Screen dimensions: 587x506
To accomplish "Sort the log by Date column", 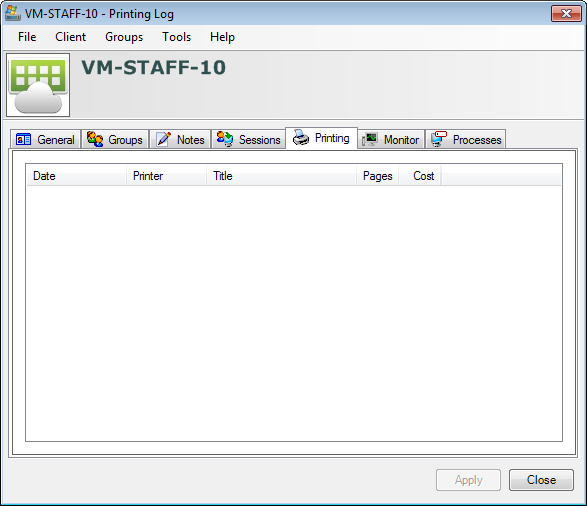I will pyautogui.click(x=76, y=176).
